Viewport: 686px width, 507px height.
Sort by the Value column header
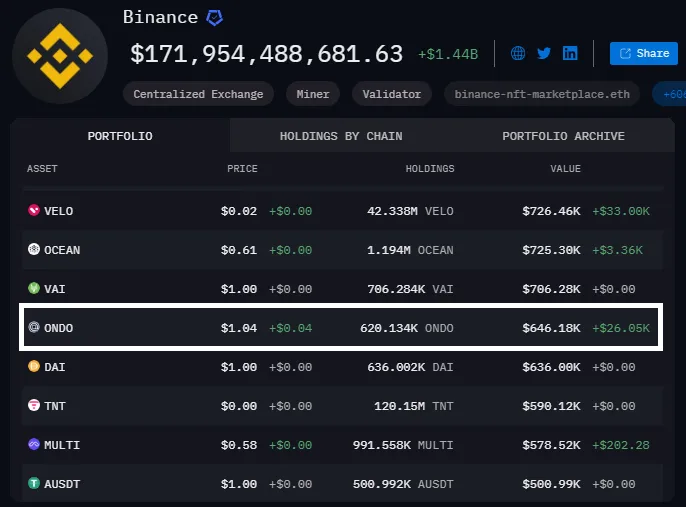[x=565, y=168]
